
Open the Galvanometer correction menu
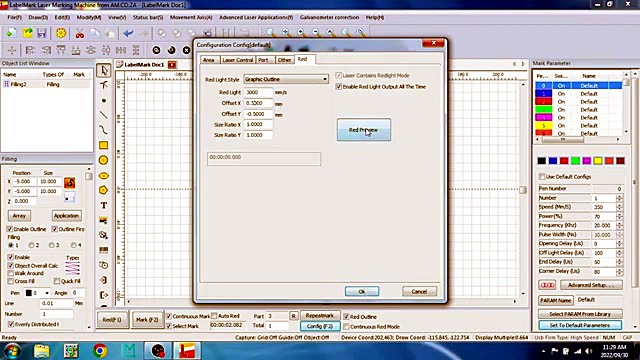[x=329, y=18]
